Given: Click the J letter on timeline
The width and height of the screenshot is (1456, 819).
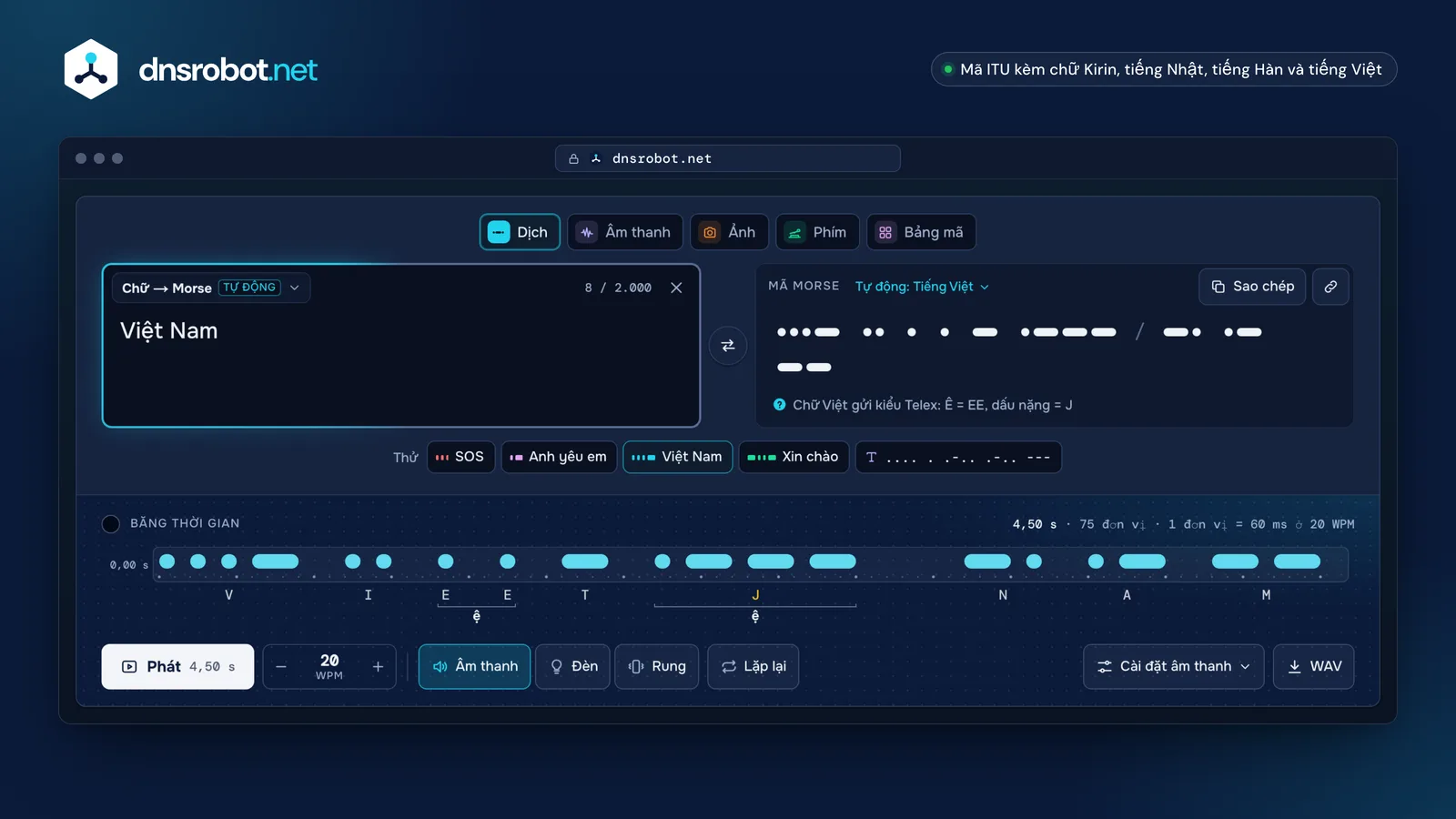Looking at the screenshot, I should tap(755, 595).
